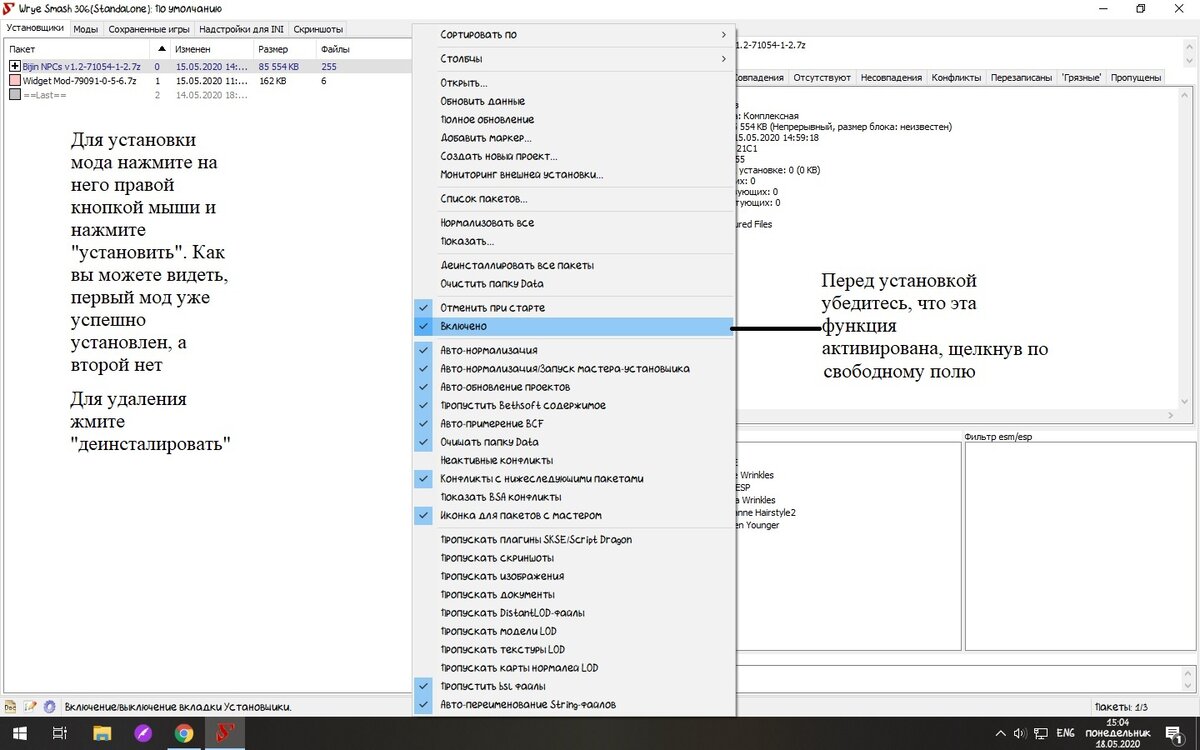Choose 'Обновить данные' menu item

[x=574, y=101]
